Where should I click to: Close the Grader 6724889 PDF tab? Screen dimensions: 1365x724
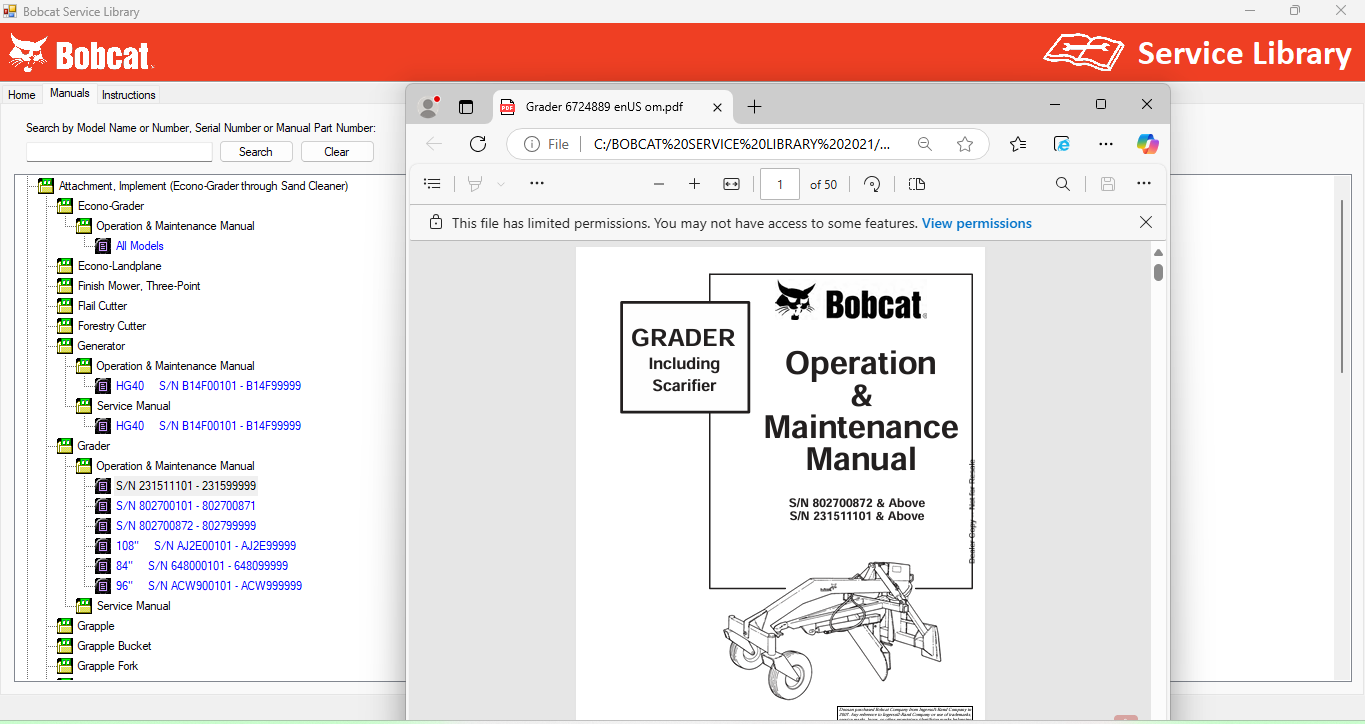click(x=717, y=107)
